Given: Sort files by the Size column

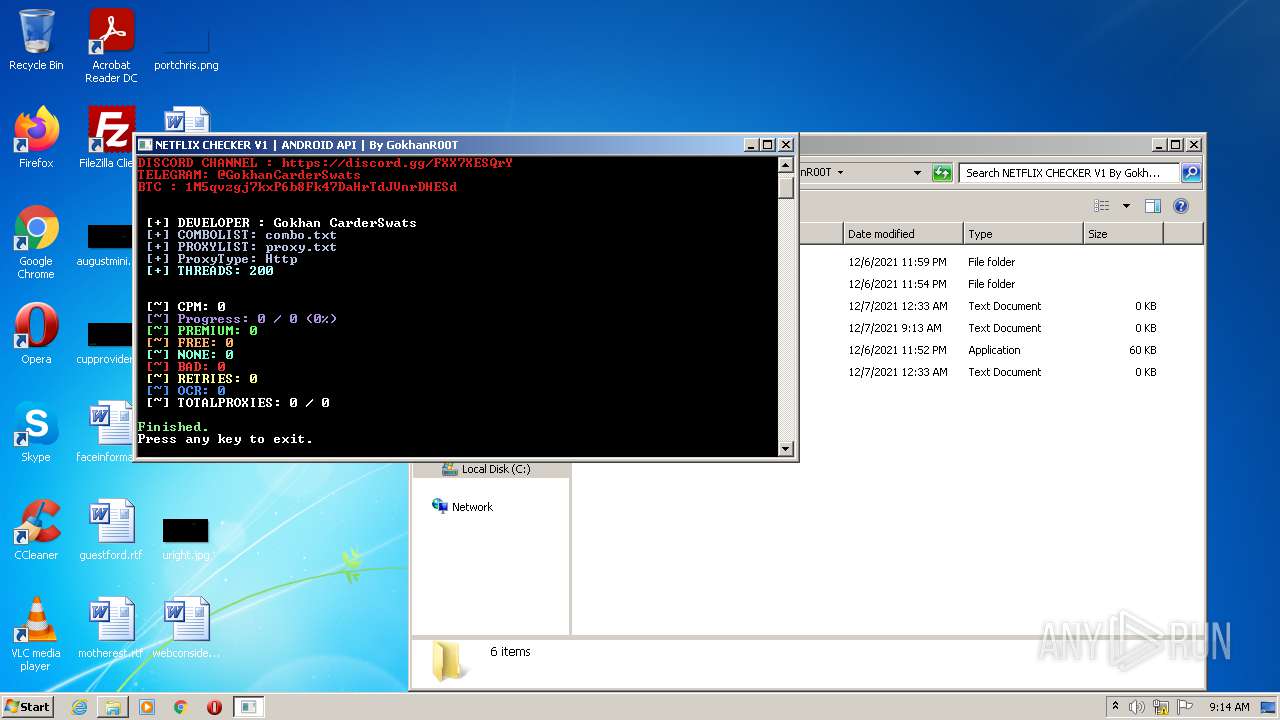Looking at the screenshot, I should pos(1123,234).
